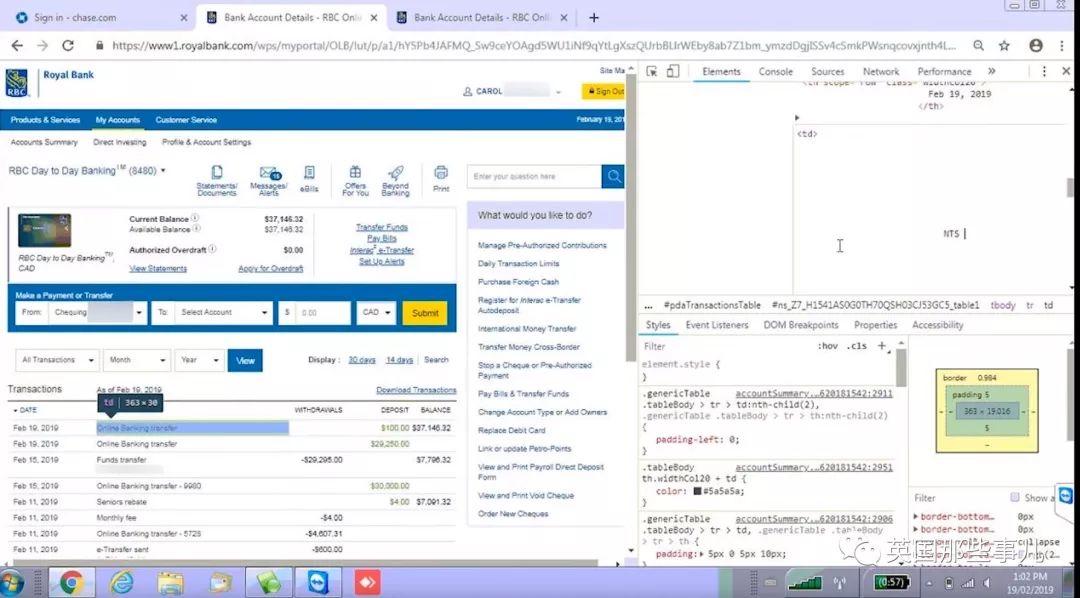Open View Statements link

point(158,269)
